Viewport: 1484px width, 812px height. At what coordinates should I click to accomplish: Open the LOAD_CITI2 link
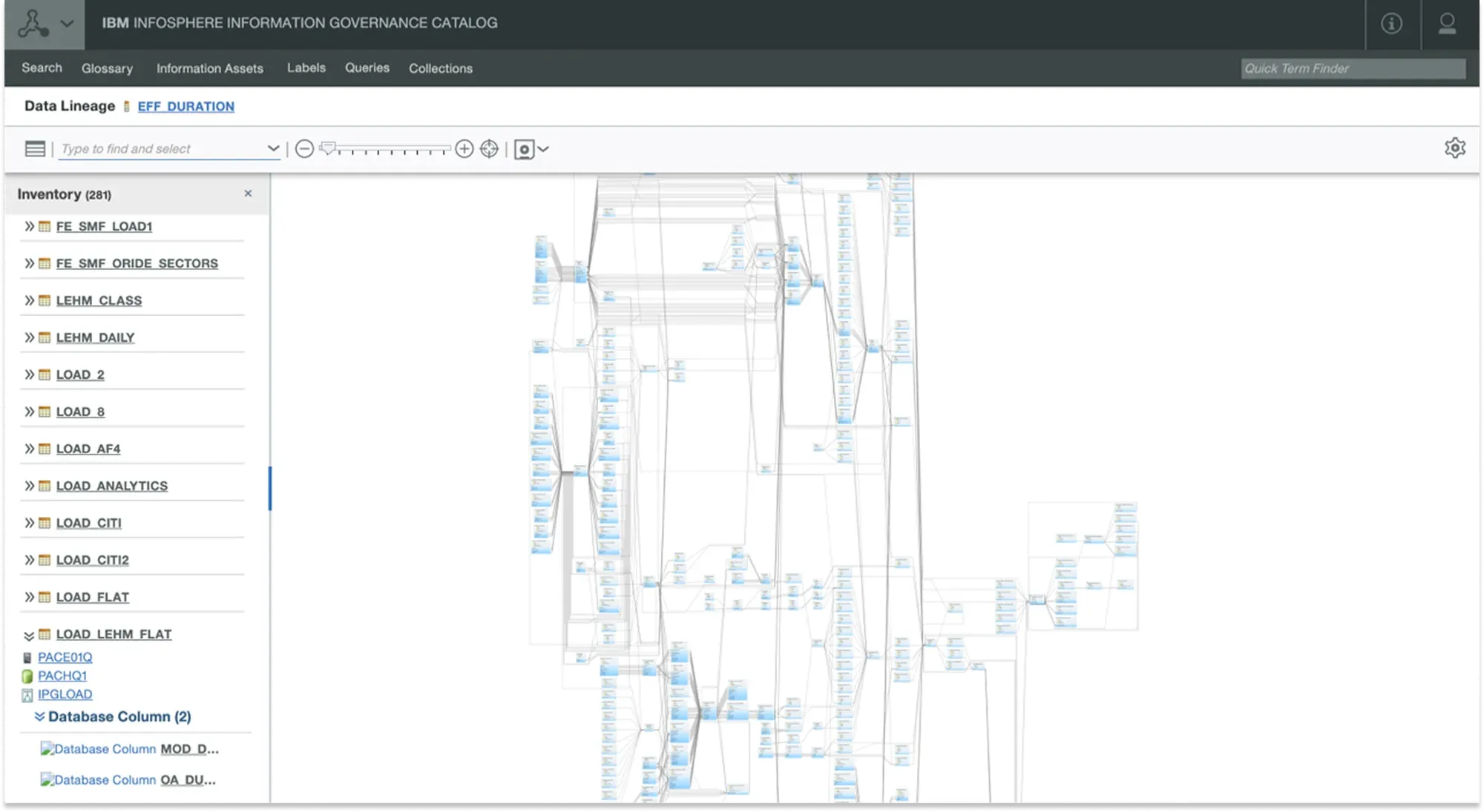[93, 560]
